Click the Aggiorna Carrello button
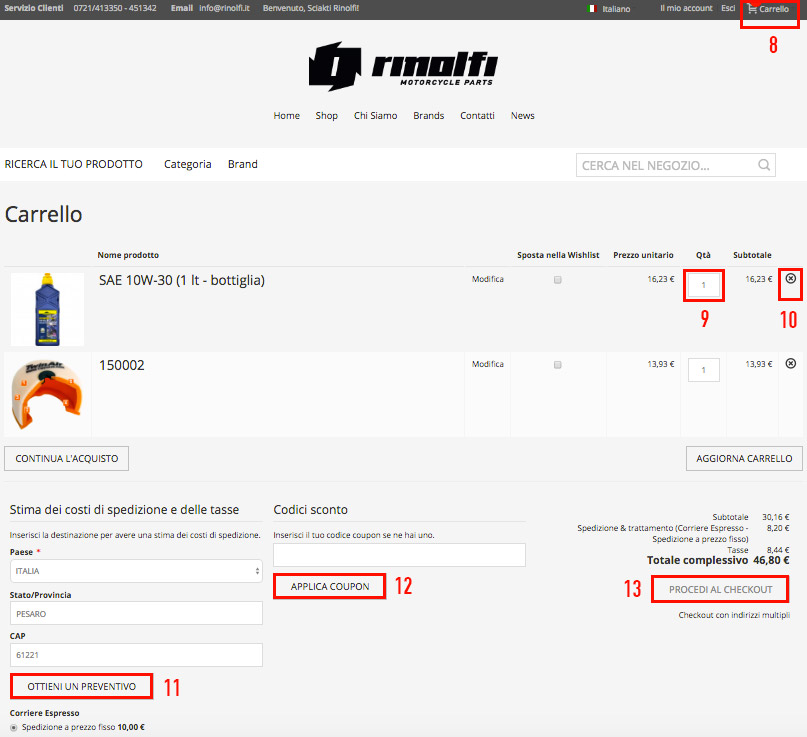This screenshot has height=737, width=807. point(744,459)
